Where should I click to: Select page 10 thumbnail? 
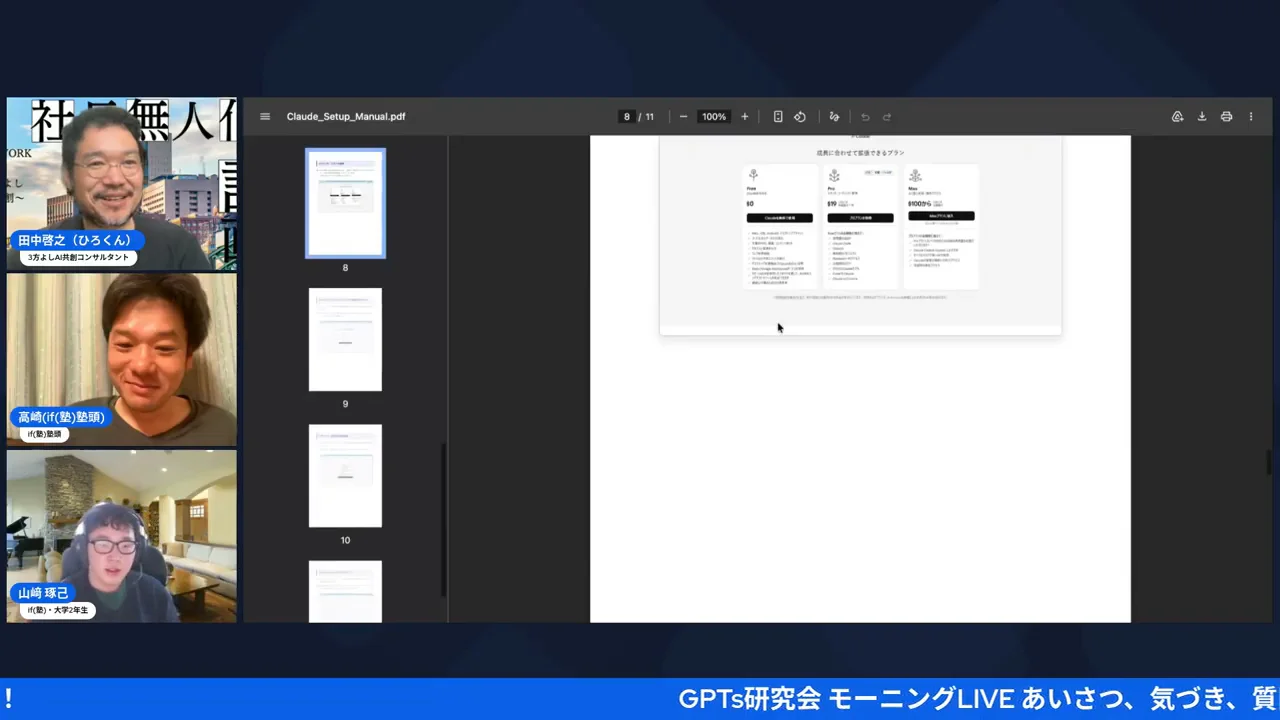[x=345, y=475]
